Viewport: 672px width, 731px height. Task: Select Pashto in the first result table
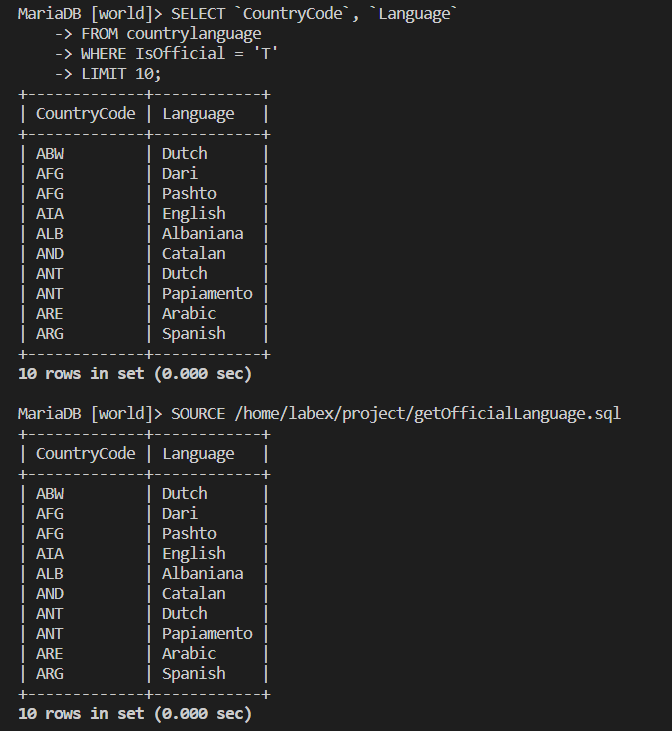pyautogui.click(x=189, y=194)
